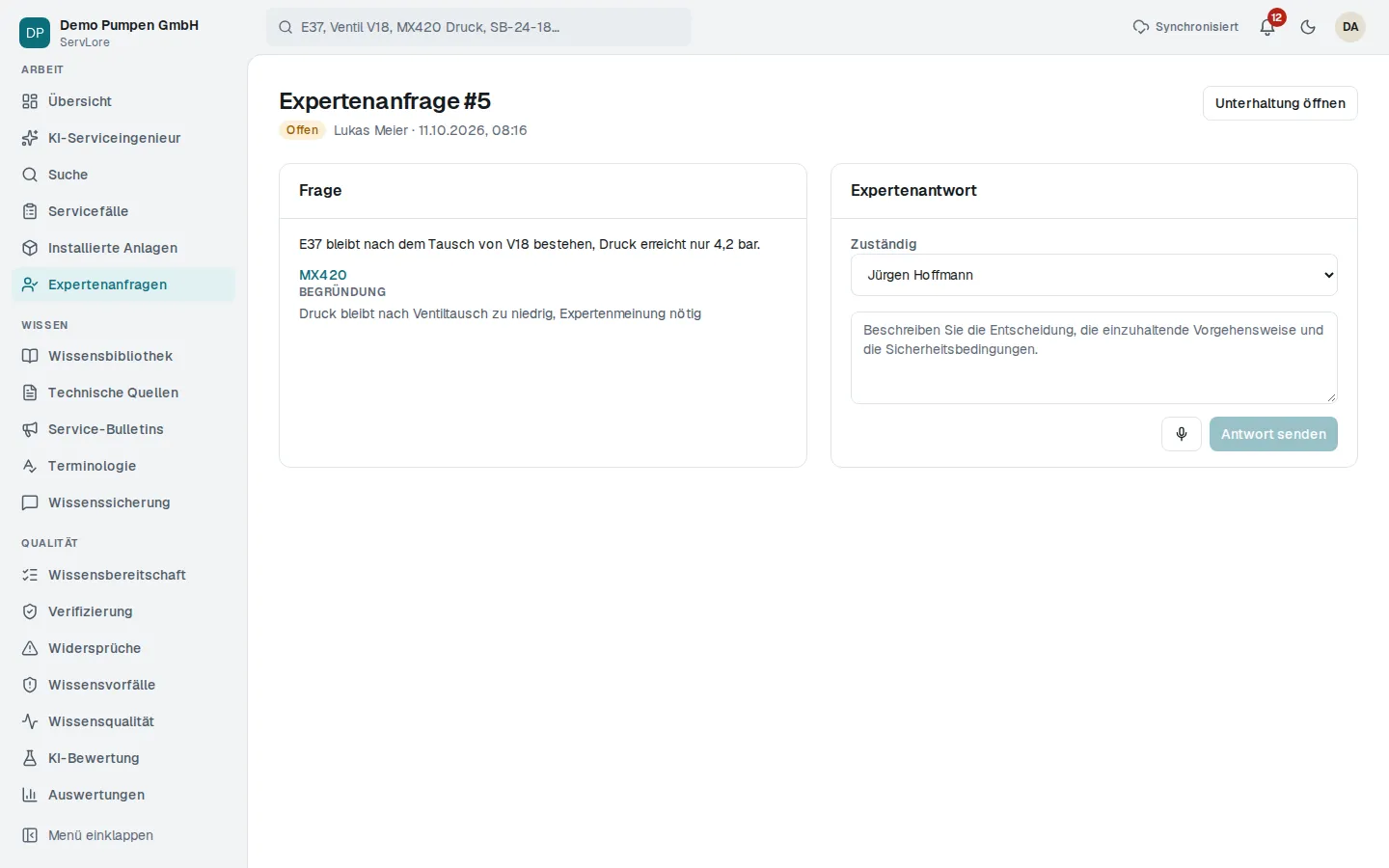Open Installierte Anlagen cube icon
Viewport: 1389px width, 868px height.
[30, 248]
